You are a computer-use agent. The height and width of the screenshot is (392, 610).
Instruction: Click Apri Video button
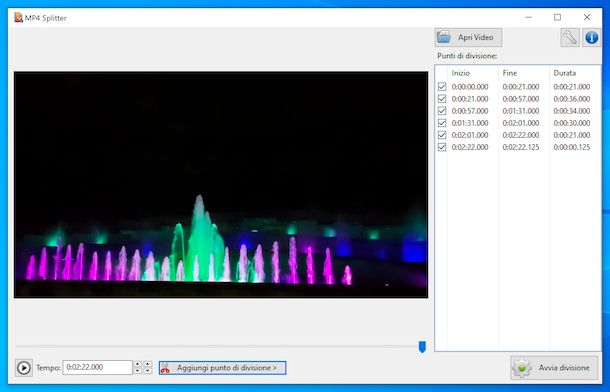(x=468, y=37)
